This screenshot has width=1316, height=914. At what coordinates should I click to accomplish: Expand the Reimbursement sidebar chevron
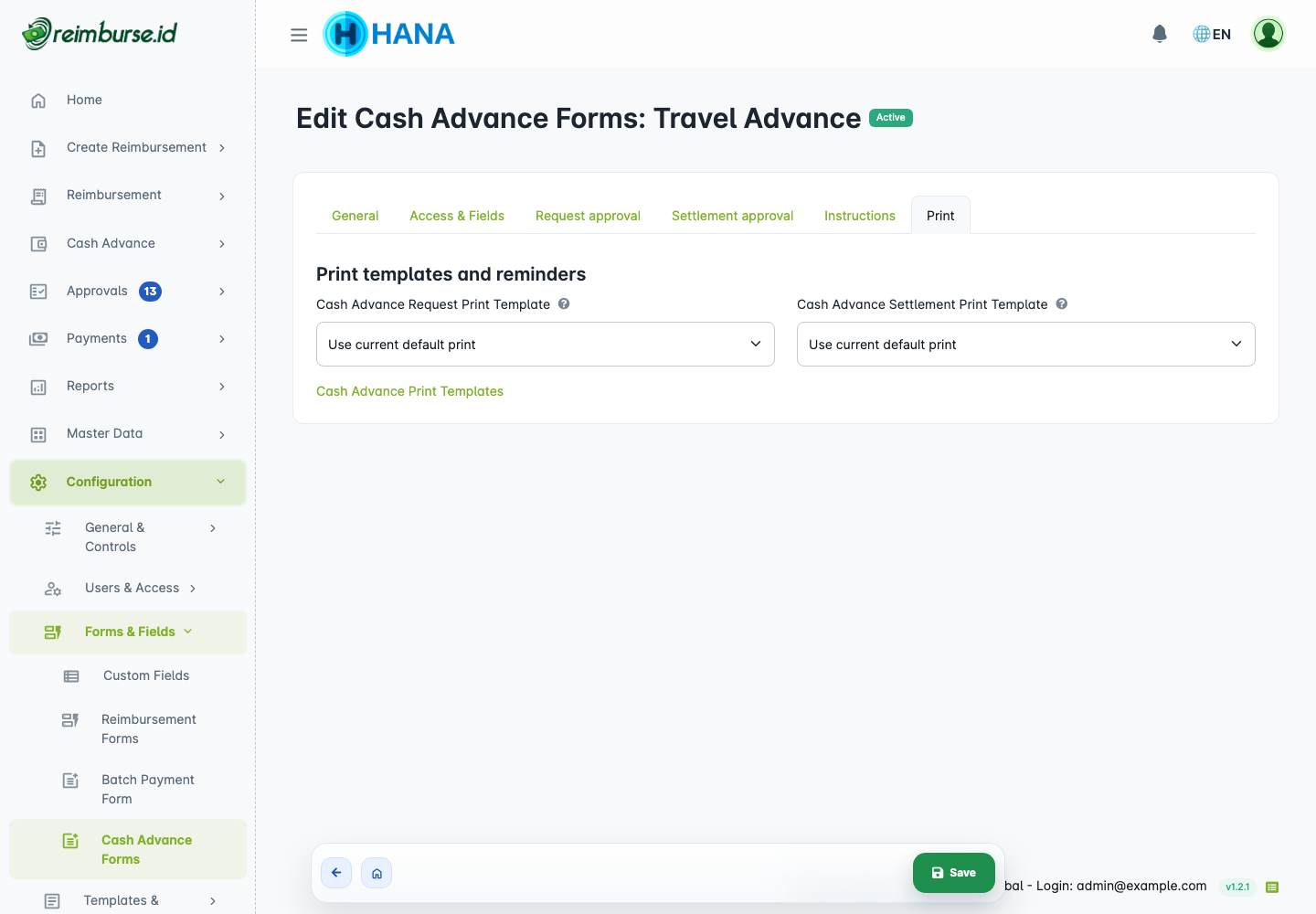(x=222, y=196)
